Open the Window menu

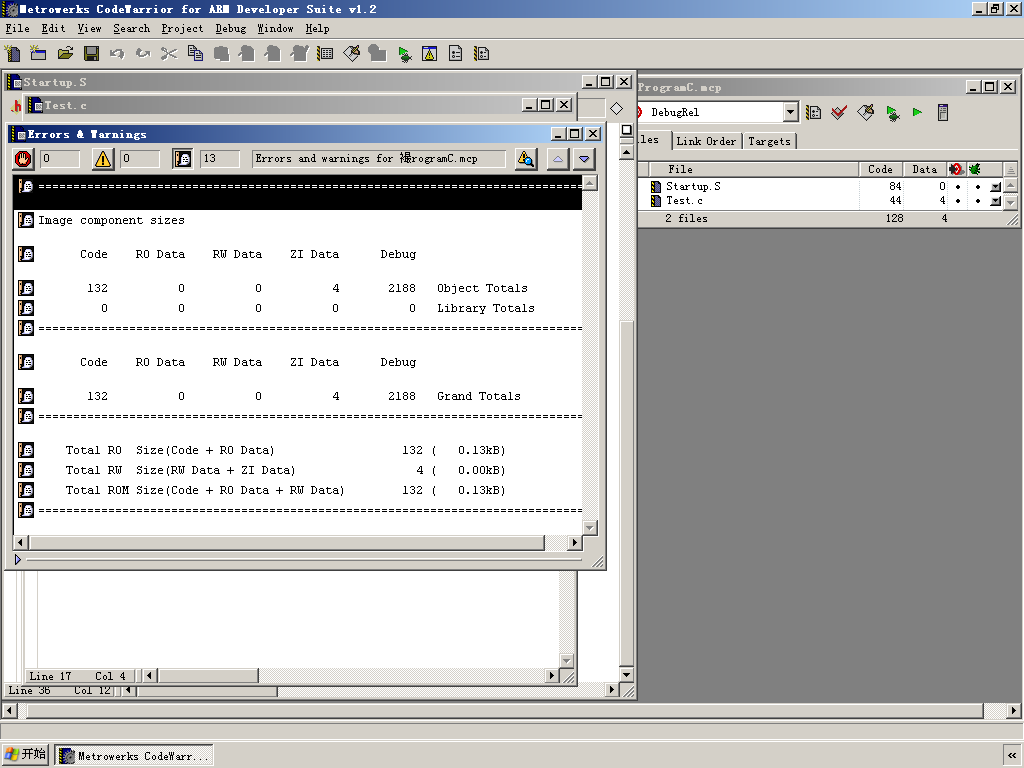point(275,29)
